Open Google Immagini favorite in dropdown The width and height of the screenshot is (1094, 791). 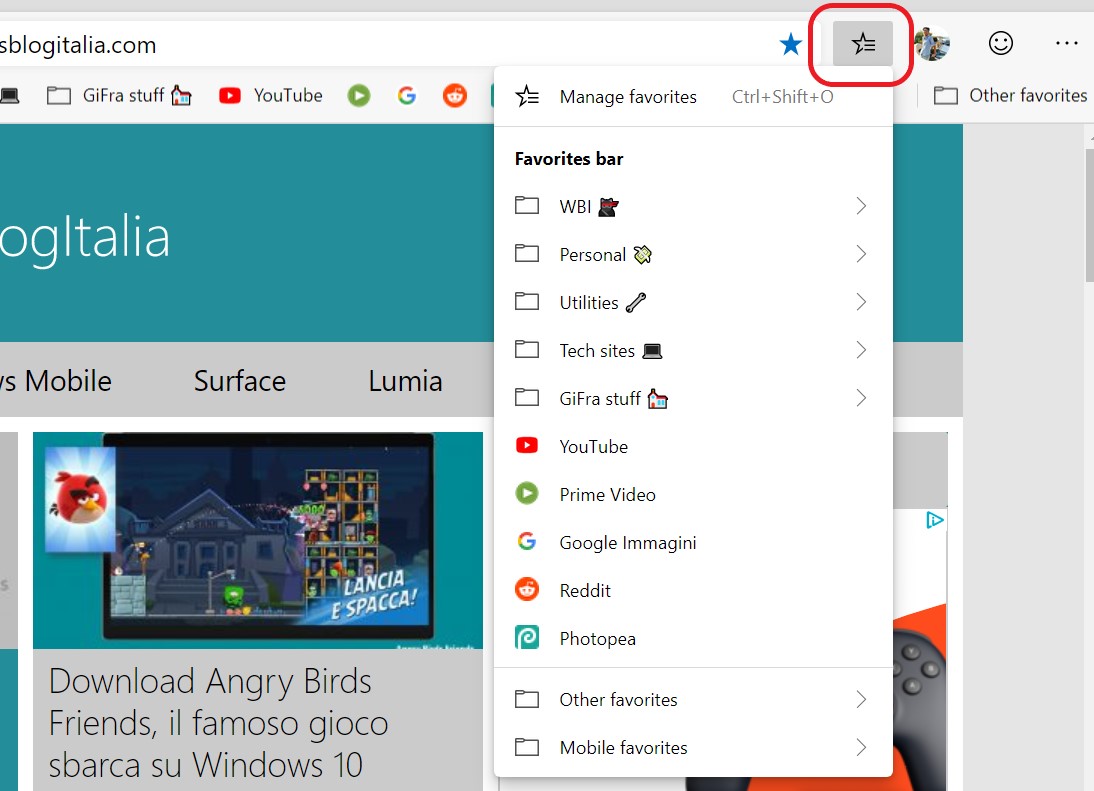click(x=694, y=543)
